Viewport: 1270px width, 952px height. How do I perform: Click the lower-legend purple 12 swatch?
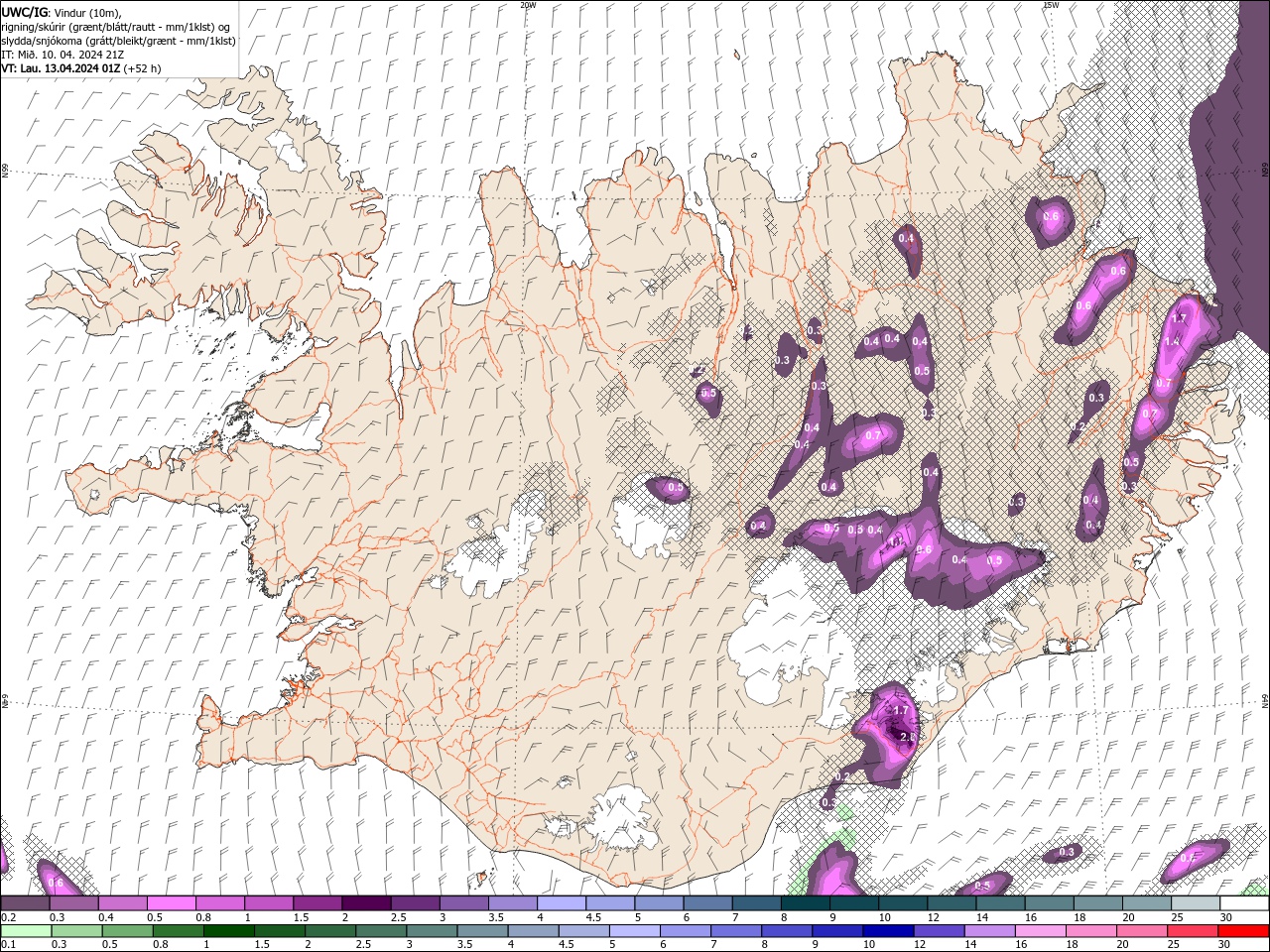tap(938, 931)
